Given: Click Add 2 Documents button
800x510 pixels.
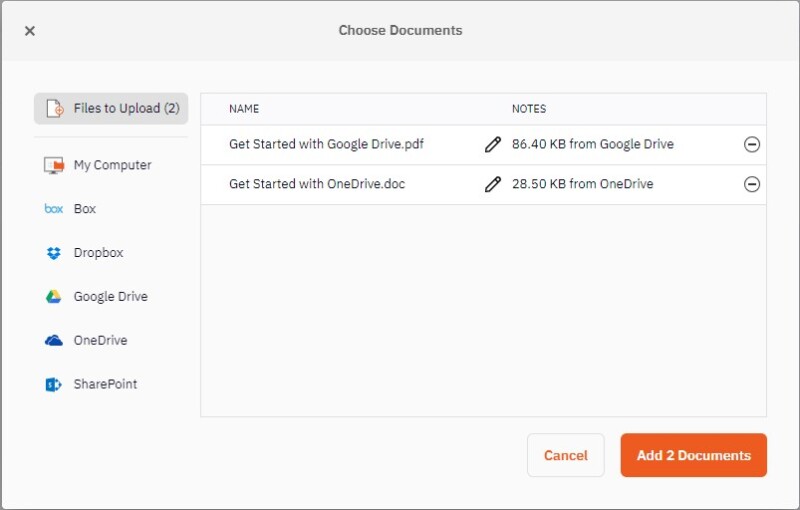Looking at the screenshot, I should [x=693, y=455].
